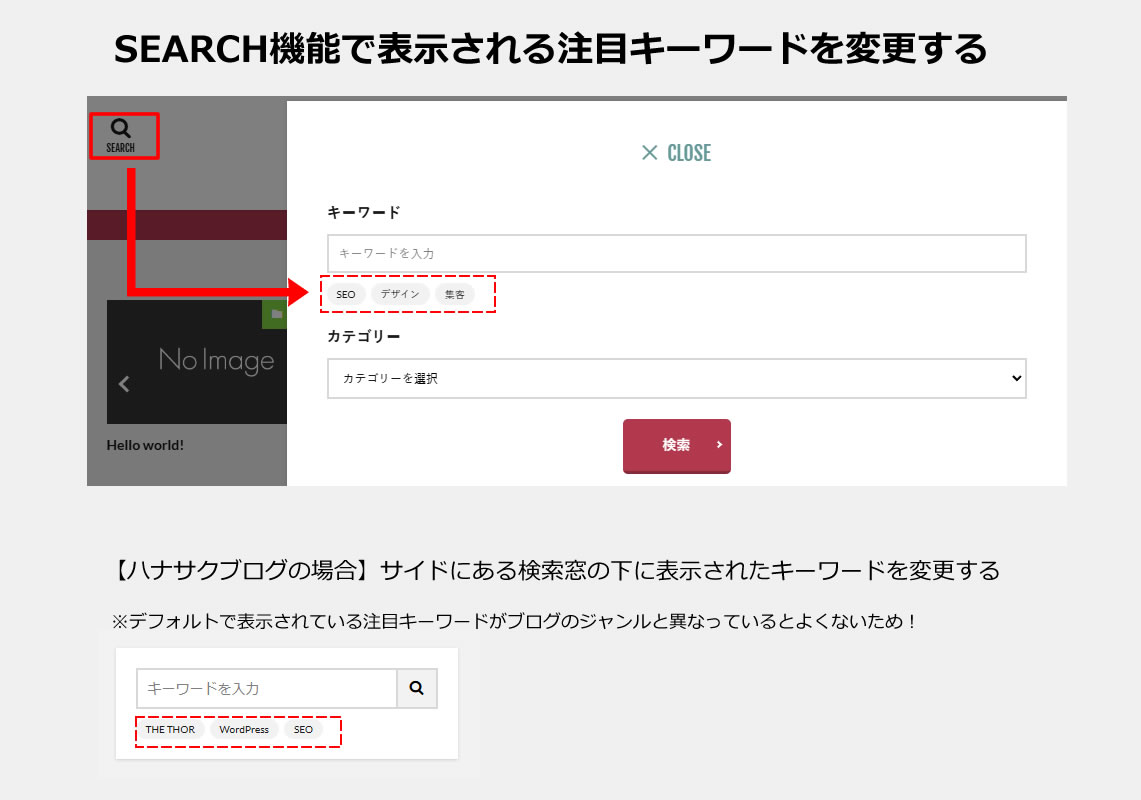1141x800 pixels.
Task: Open the カテゴリーを選択 dropdown
Action: pyautogui.click(x=677, y=378)
